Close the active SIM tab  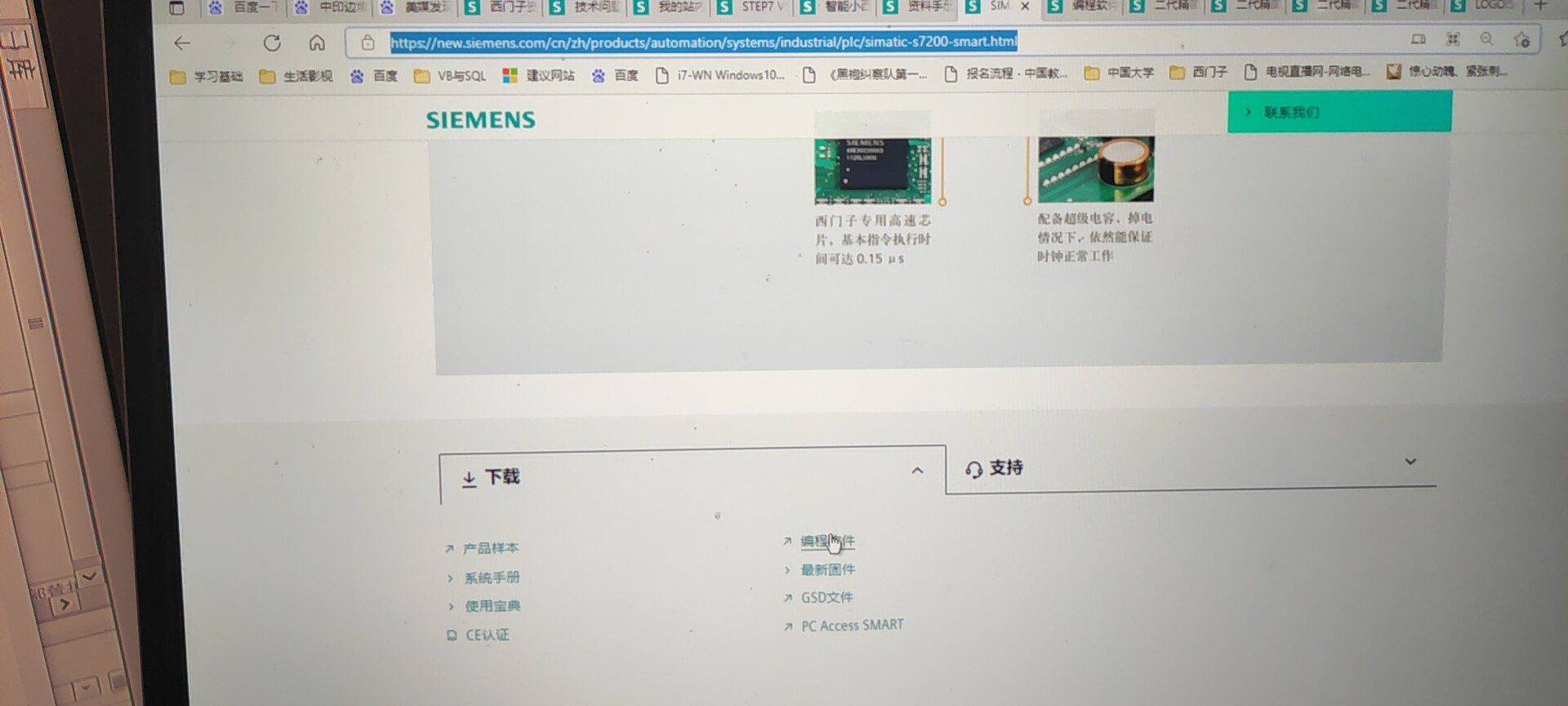tap(1025, 7)
